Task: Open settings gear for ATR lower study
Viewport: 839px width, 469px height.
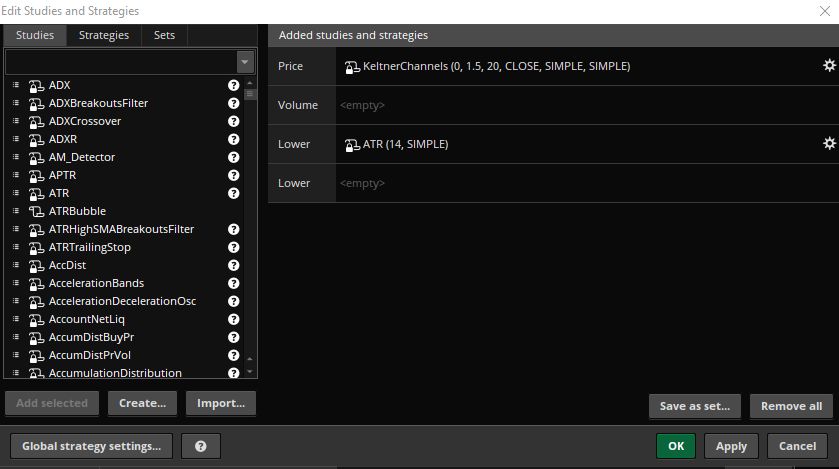Action: [828, 144]
